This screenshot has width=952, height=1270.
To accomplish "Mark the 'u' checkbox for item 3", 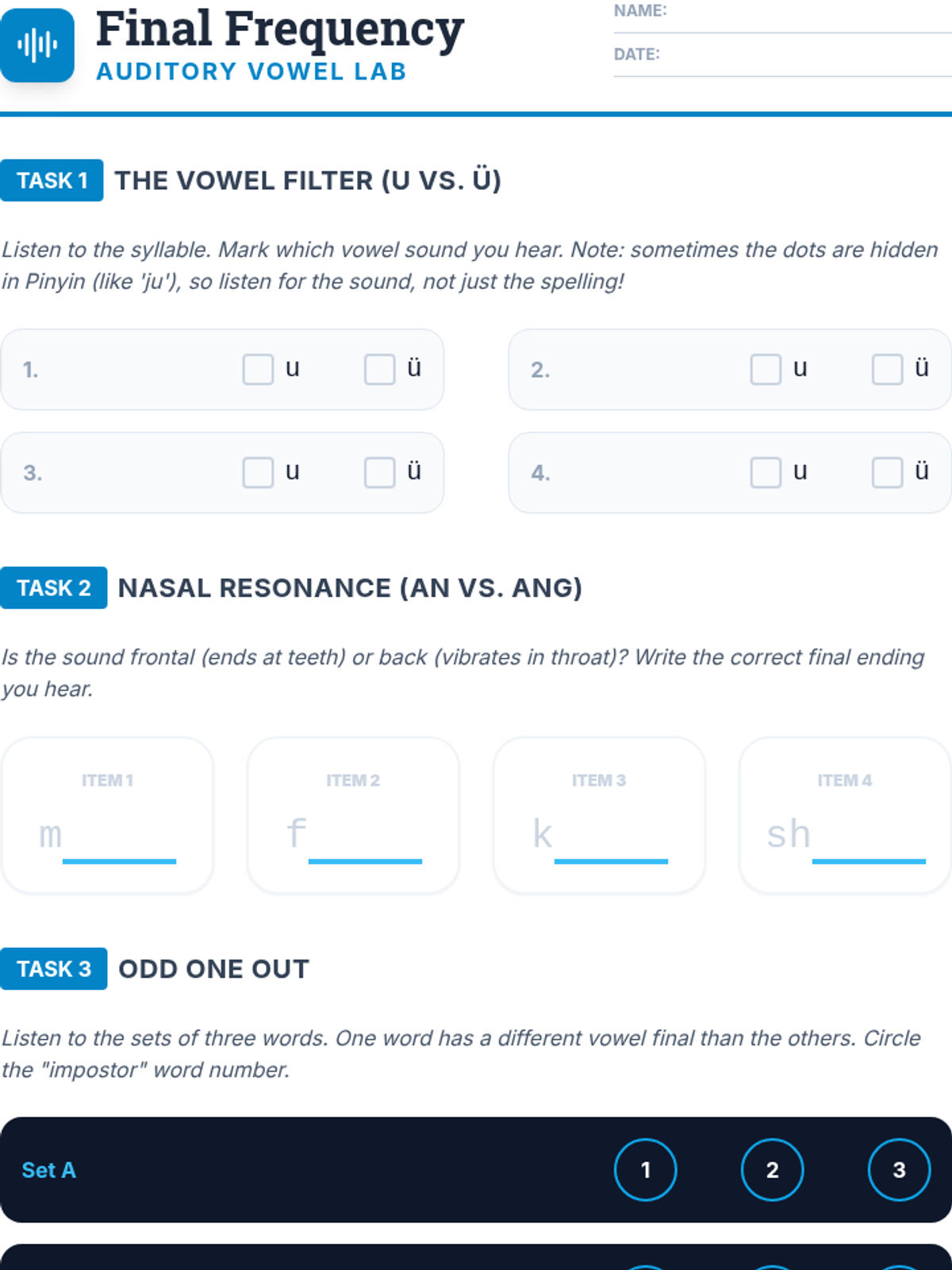I will [258, 472].
